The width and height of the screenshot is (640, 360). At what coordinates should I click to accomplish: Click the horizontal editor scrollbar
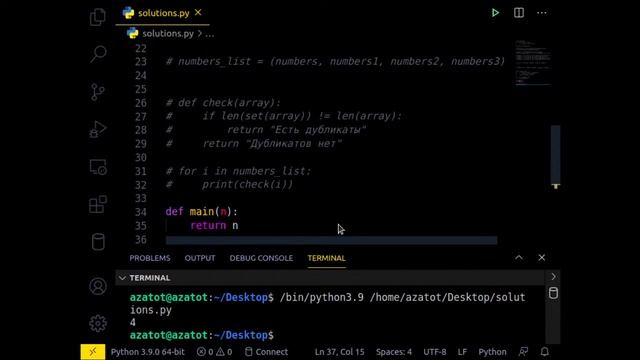[331, 240]
